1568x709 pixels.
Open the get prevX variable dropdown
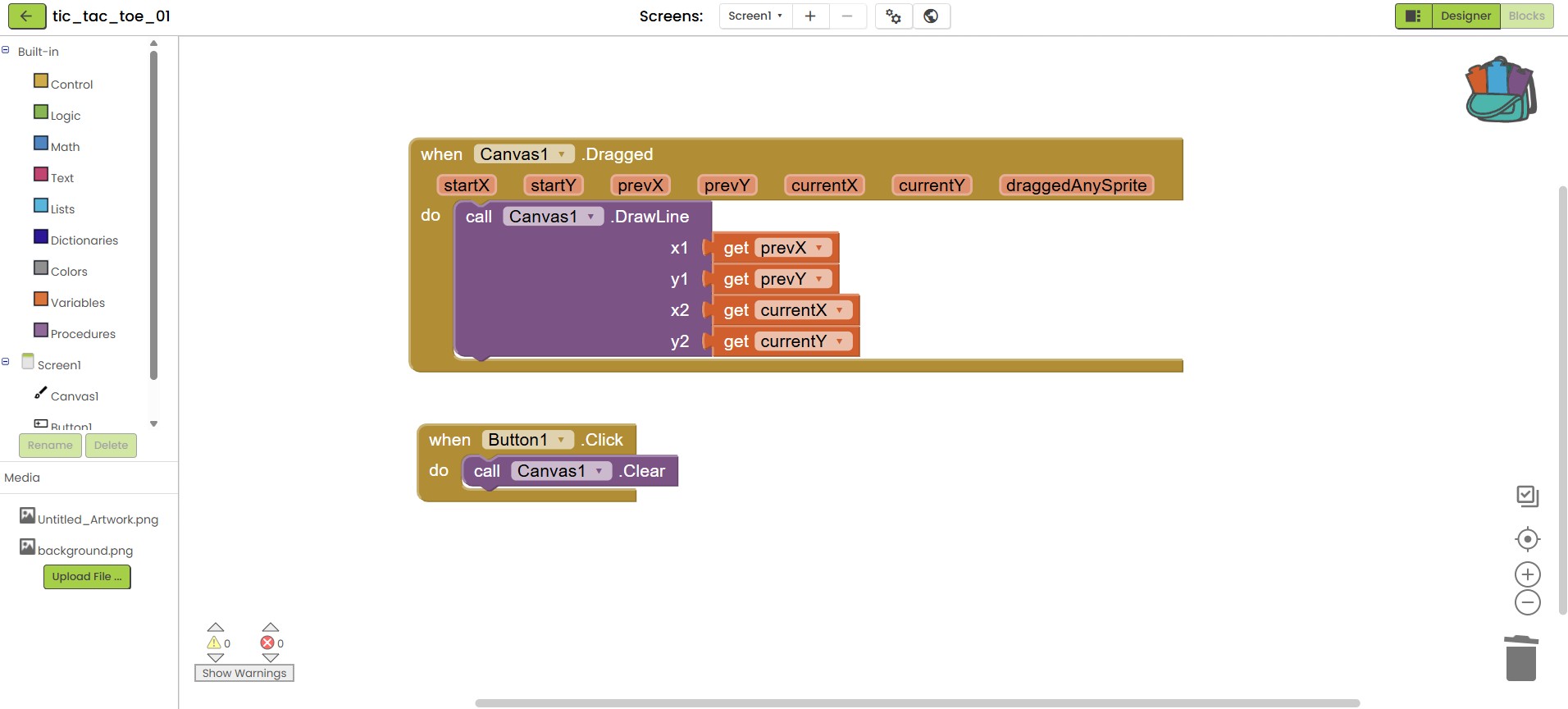tap(818, 248)
